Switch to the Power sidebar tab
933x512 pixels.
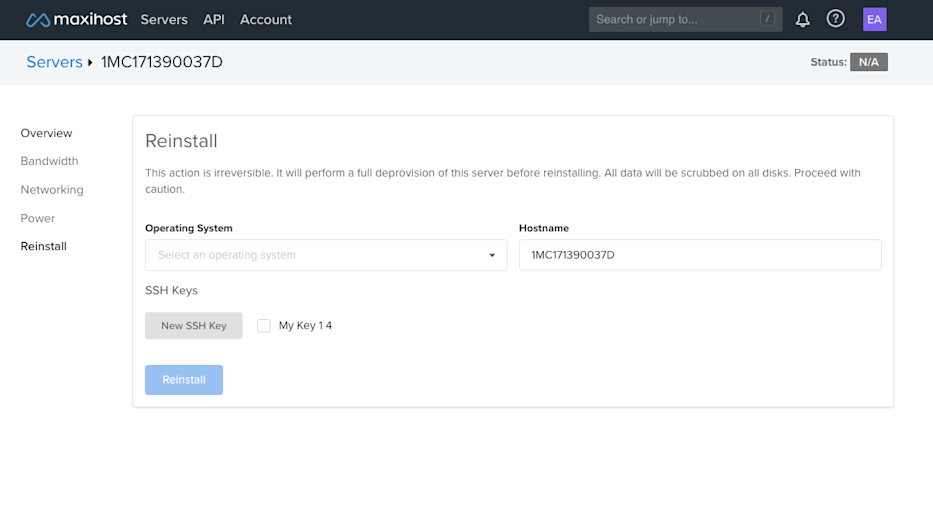[x=37, y=218]
